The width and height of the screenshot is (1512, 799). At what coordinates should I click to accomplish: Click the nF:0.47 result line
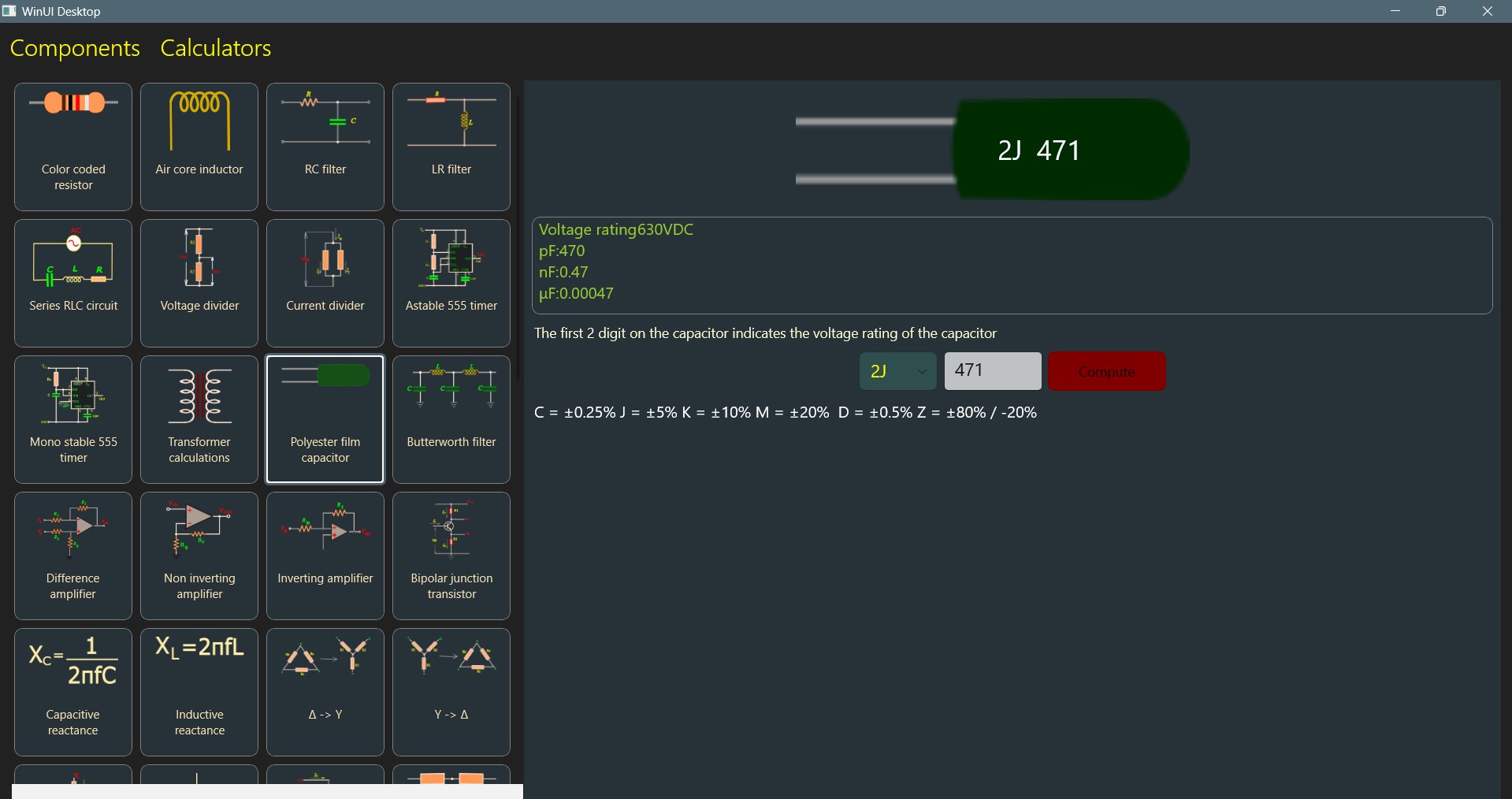click(x=563, y=272)
